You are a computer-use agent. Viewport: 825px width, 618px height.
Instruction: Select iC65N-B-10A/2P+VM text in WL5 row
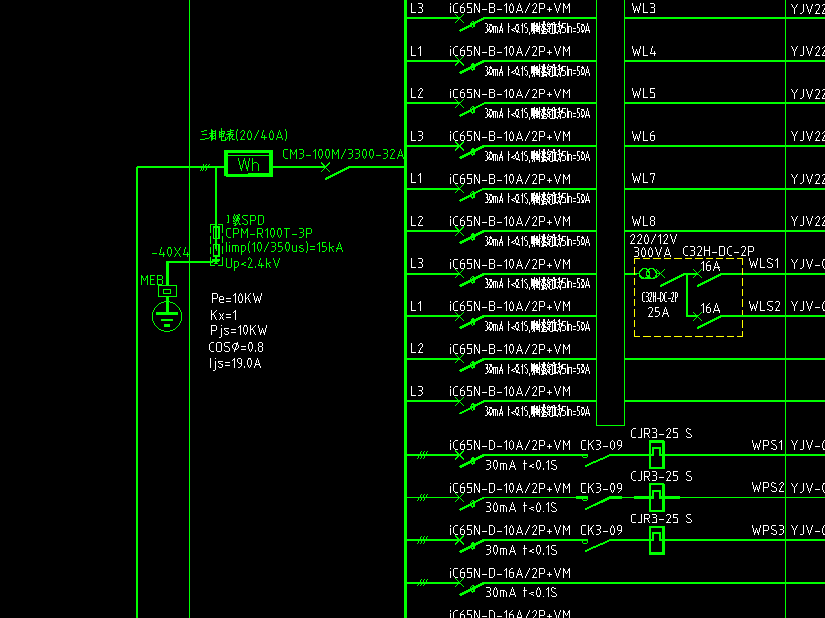click(510, 94)
